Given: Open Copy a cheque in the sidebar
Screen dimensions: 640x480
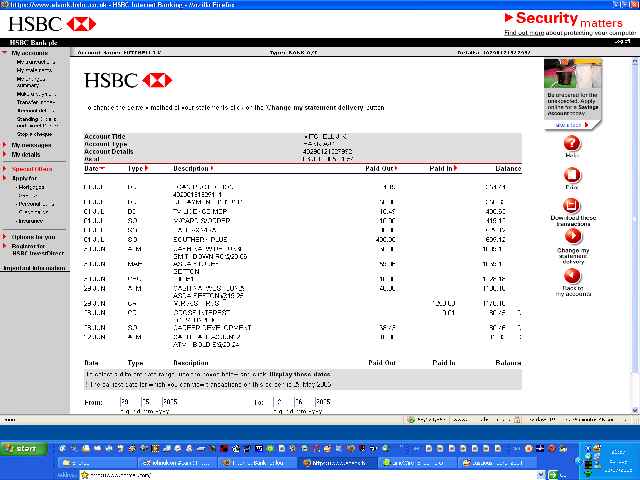Looking at the screenshot, I should pyautogui.click(x=34, y=134).
